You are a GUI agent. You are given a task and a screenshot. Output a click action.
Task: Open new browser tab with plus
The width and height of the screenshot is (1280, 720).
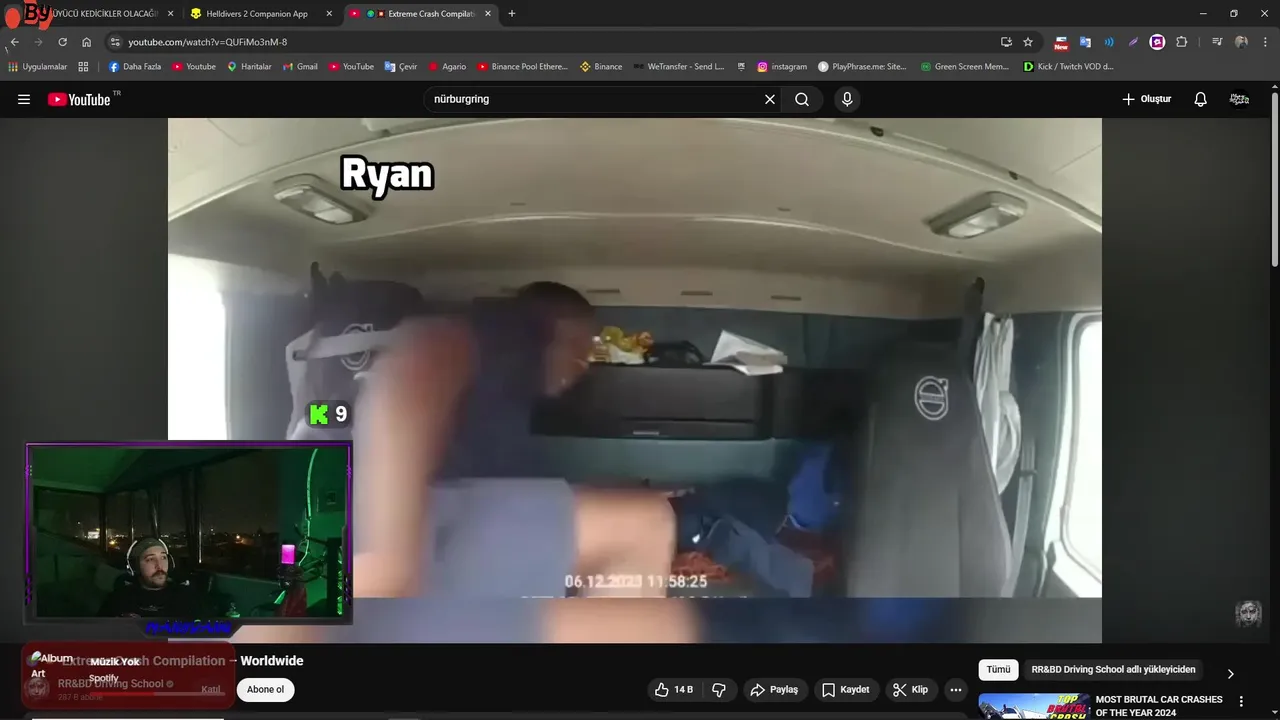512,14
